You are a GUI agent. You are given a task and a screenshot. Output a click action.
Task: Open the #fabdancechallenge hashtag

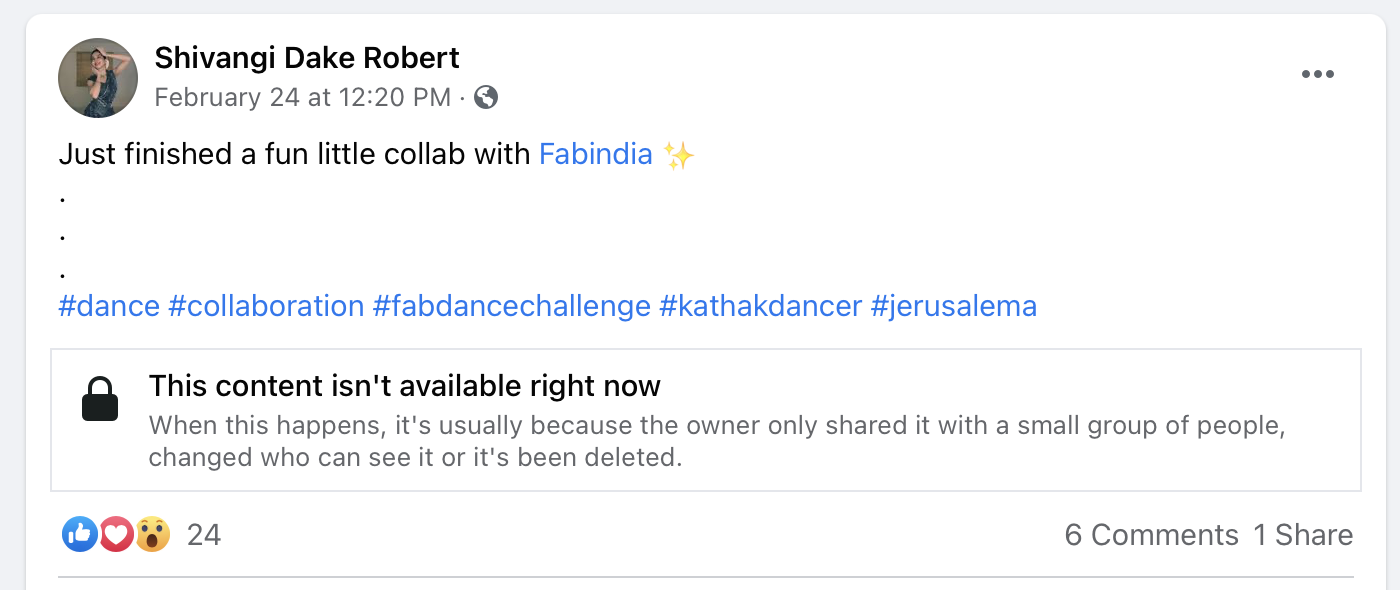coord(512,306)
